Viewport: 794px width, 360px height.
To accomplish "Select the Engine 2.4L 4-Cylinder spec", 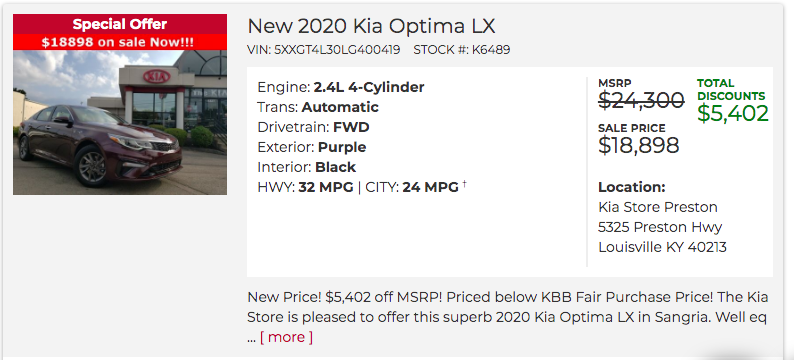I will [x=341, y=88].
